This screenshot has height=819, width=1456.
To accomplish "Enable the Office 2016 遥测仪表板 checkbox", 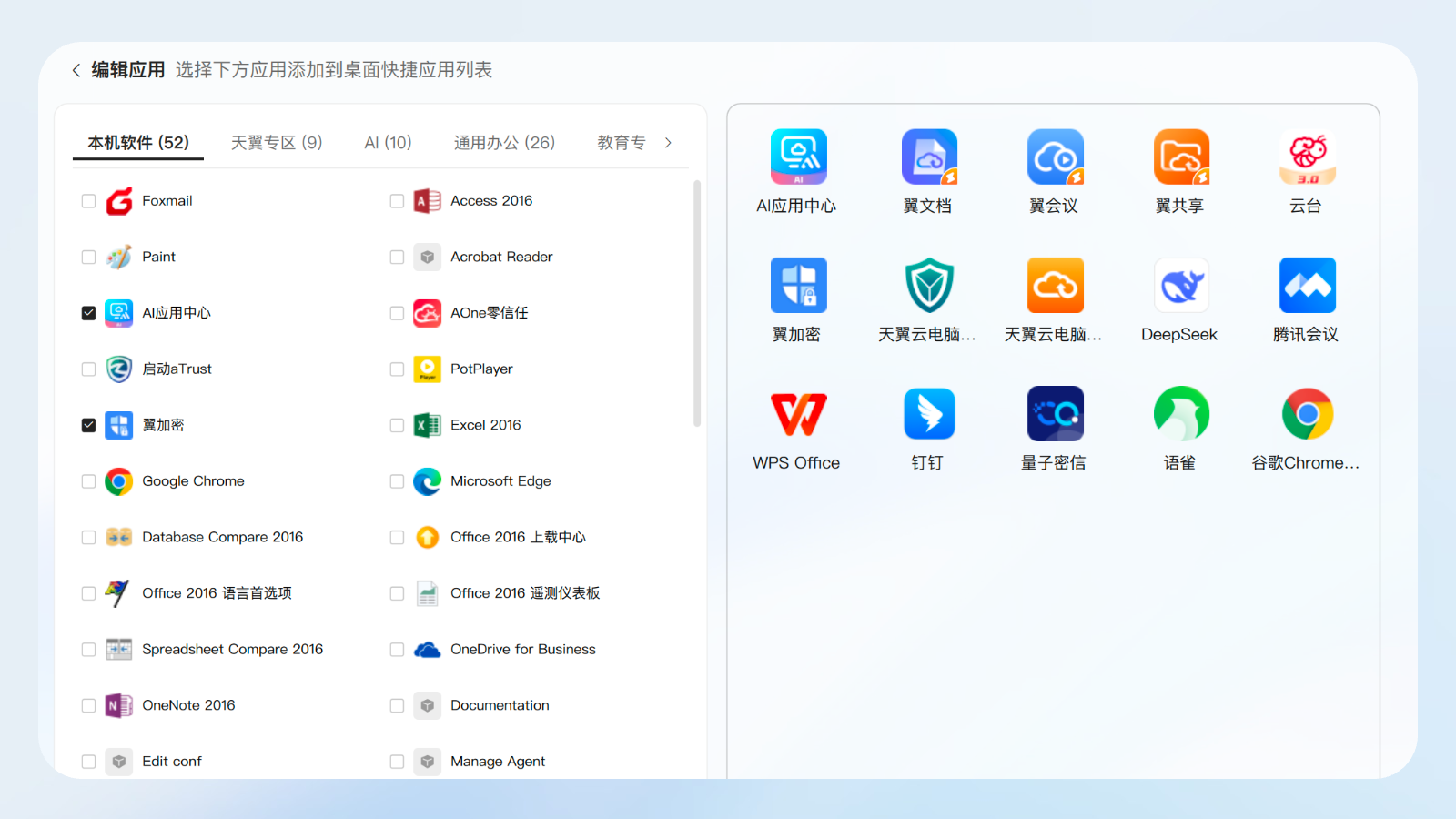I will coord(397,593).
